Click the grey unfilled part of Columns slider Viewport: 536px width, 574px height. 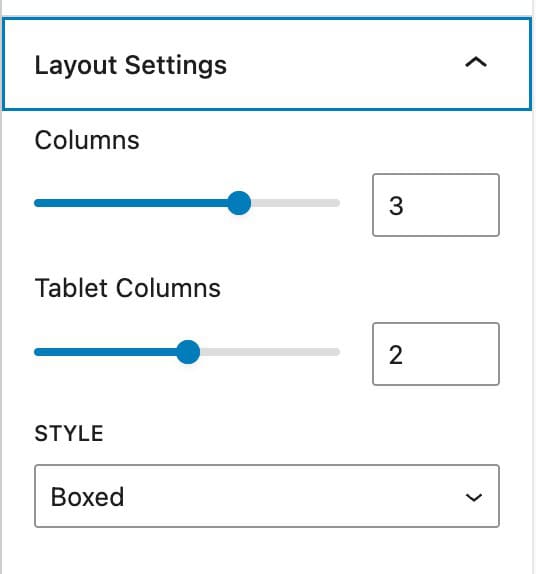(x=295, y=203)
